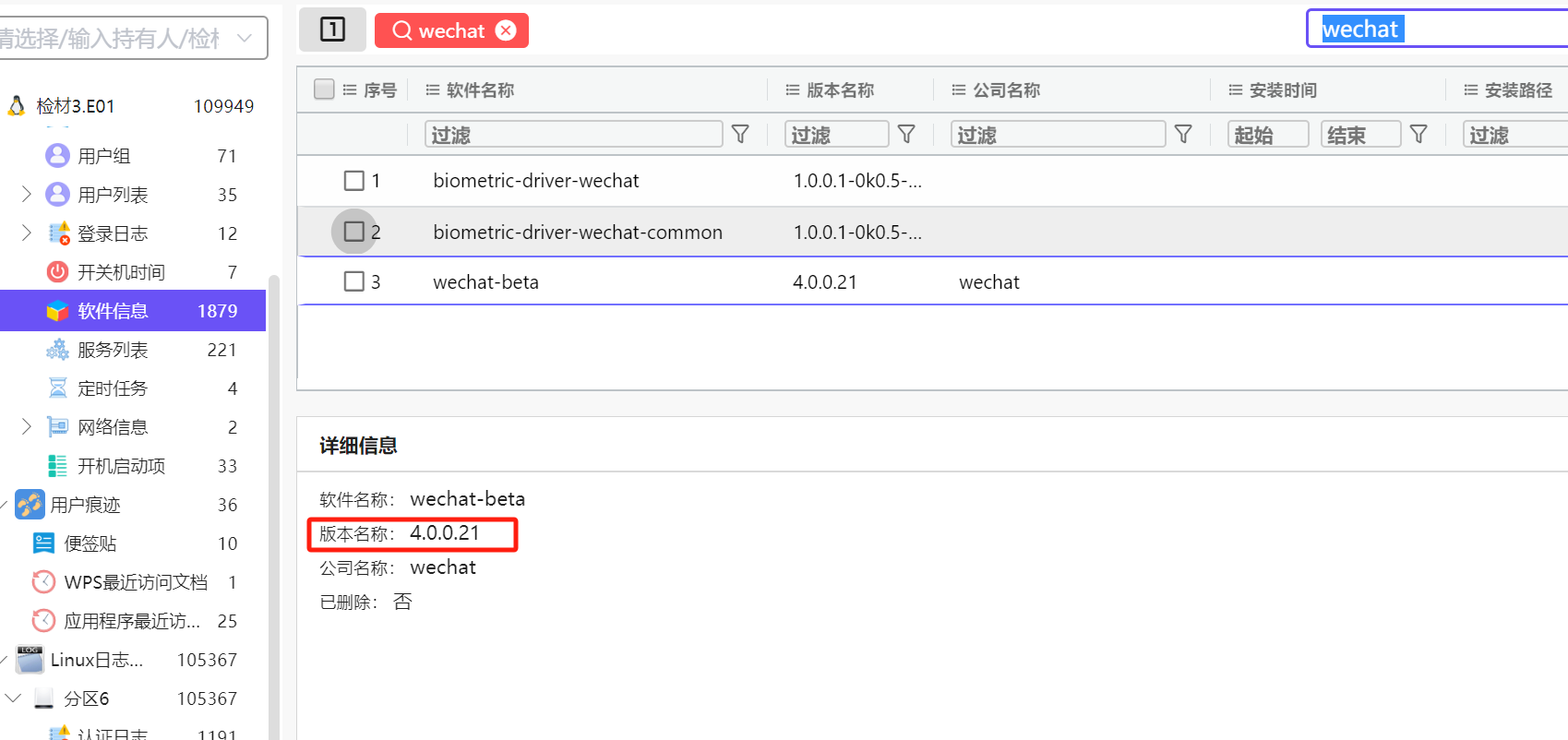This screenshot has width=1568, height=740.
Task: Click the 定时任务 hourglass icon
Action: (57, 388)
